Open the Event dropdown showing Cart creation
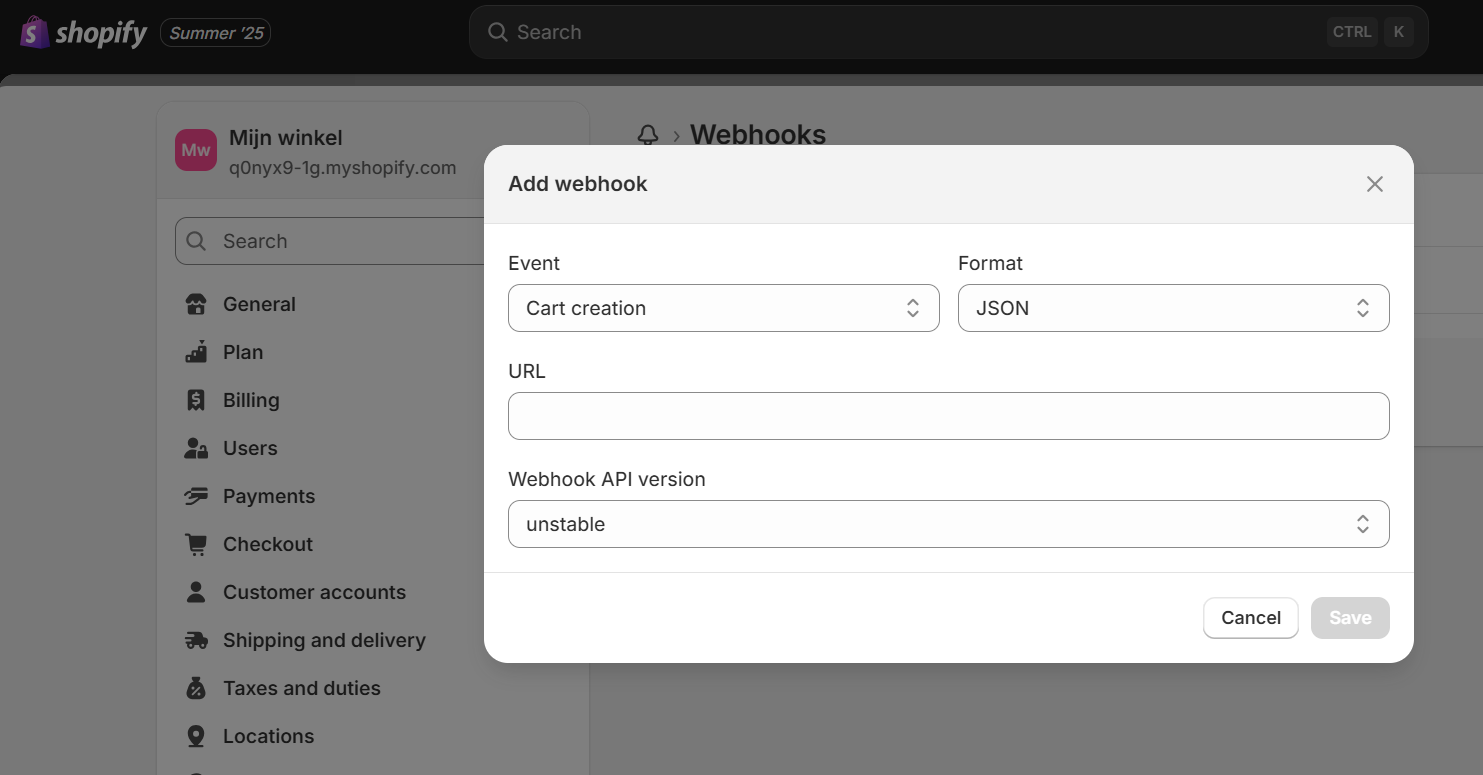Viewport: 1483px width, 775px height. point(723,308)
